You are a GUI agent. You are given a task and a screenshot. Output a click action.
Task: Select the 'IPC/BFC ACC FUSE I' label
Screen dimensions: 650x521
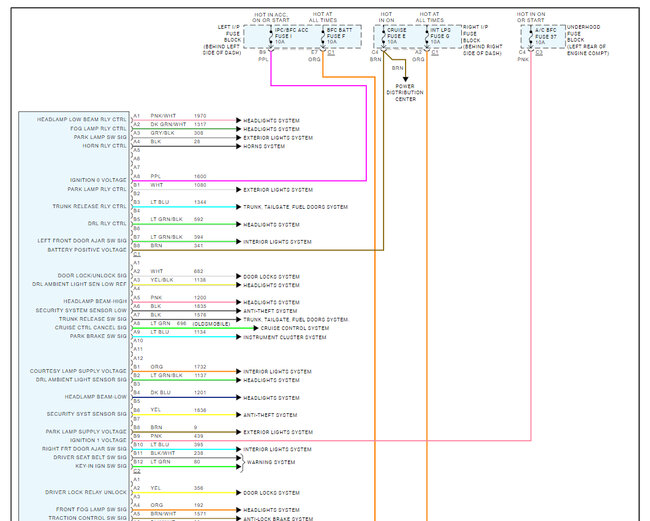point(291,33)
